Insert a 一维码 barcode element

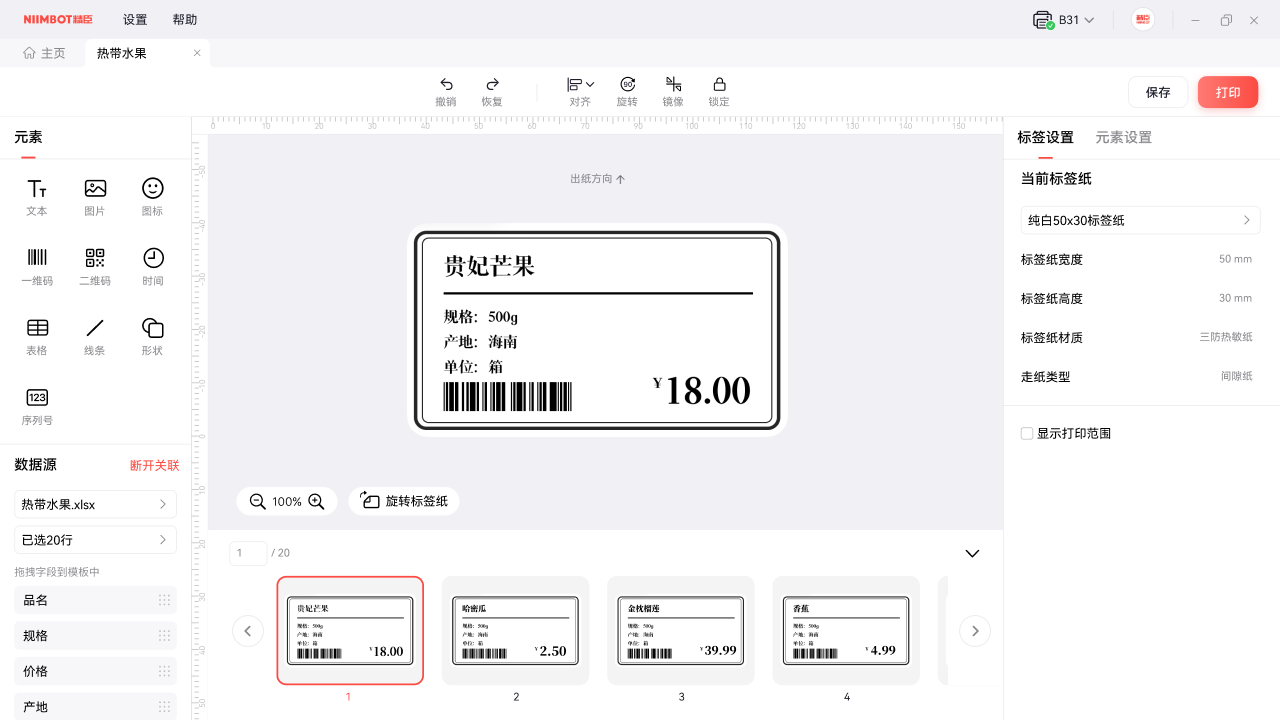point(37,266)
